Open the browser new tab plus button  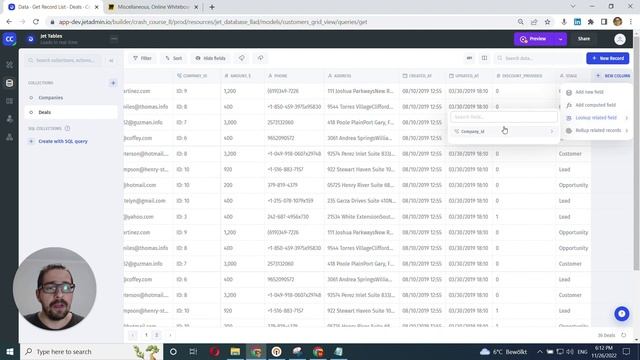point(212,7)
